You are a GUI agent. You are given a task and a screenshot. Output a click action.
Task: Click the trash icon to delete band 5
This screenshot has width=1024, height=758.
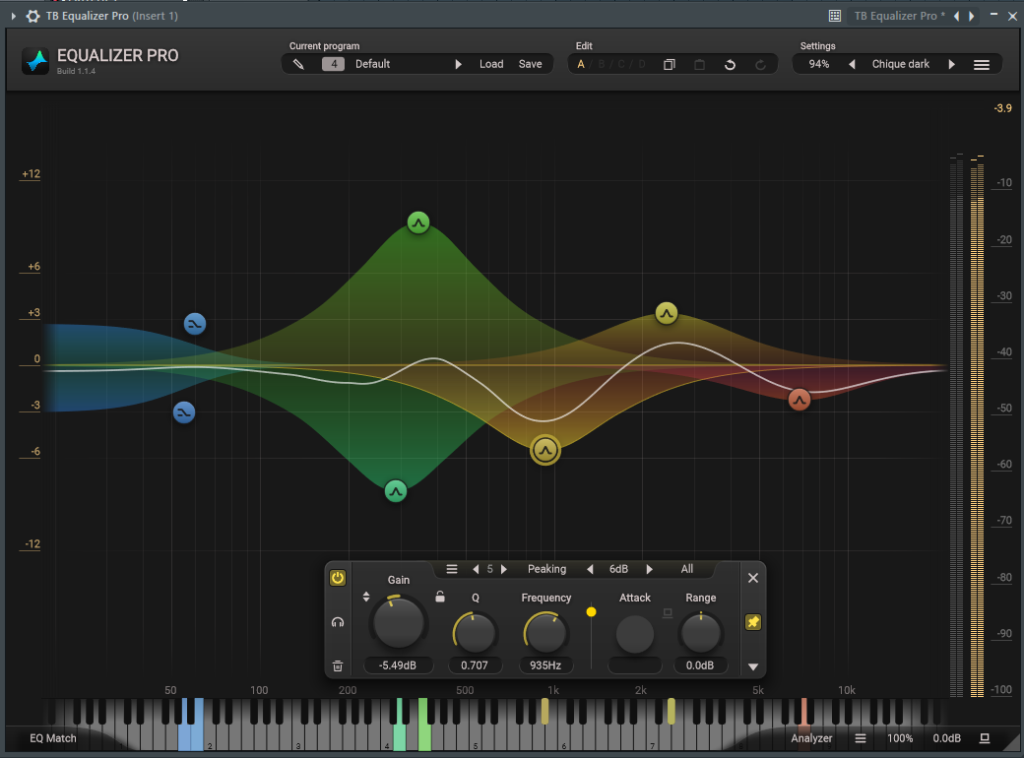337,665
